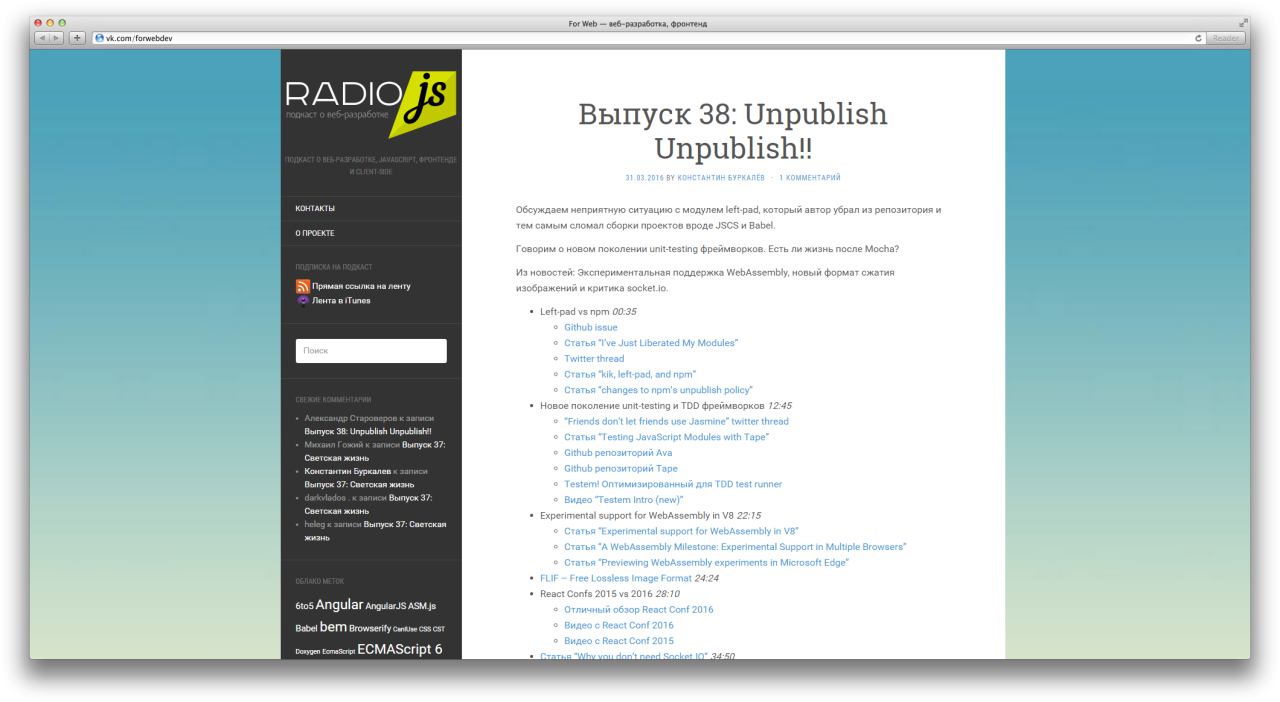1280x702 pixels.
Task: Open the О ПРОЕКТЕ menu item
Action: [x=315, y=233]
